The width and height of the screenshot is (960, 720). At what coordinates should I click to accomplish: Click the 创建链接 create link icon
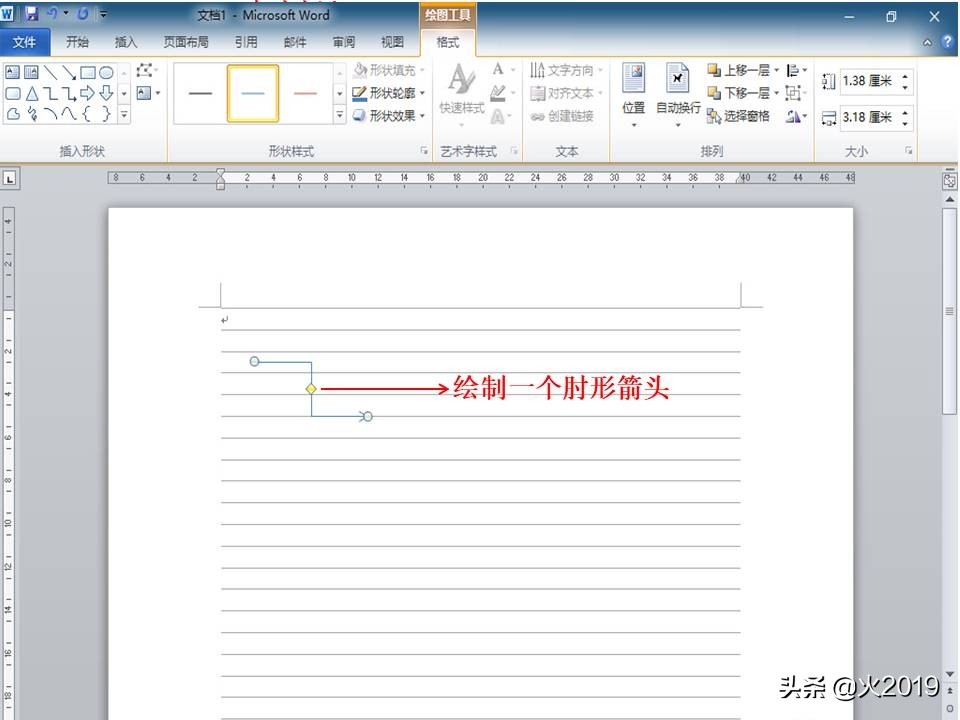[x=570, y=113]
